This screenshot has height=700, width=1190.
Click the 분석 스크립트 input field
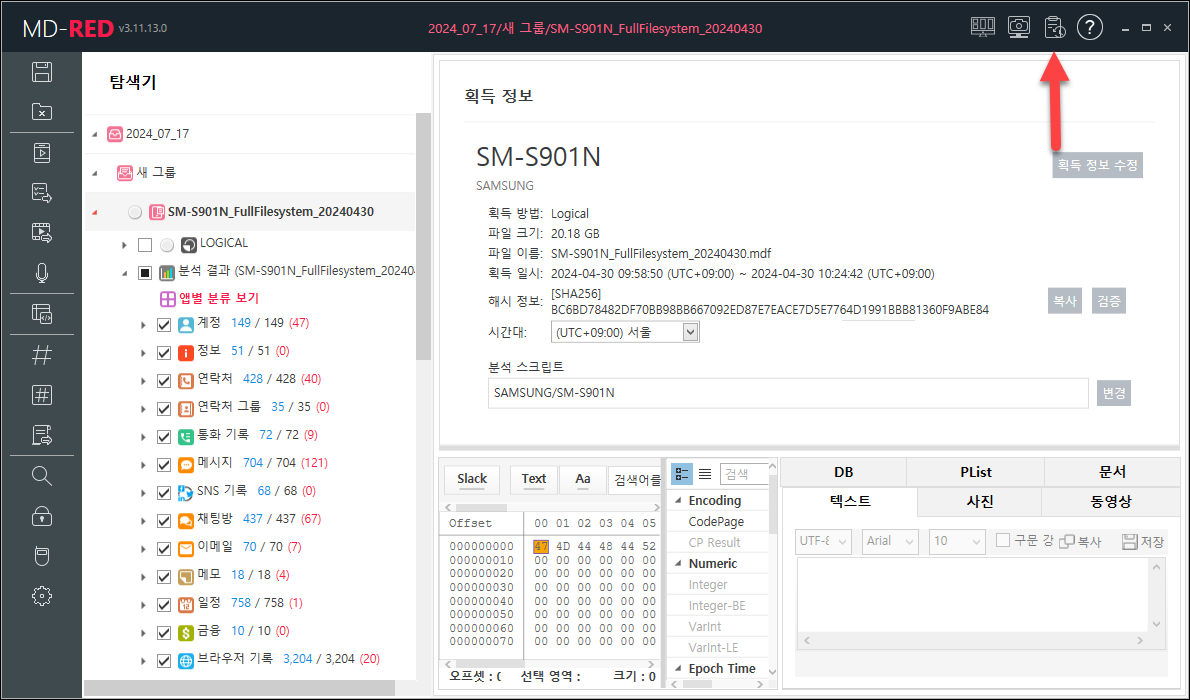point(788,393)
